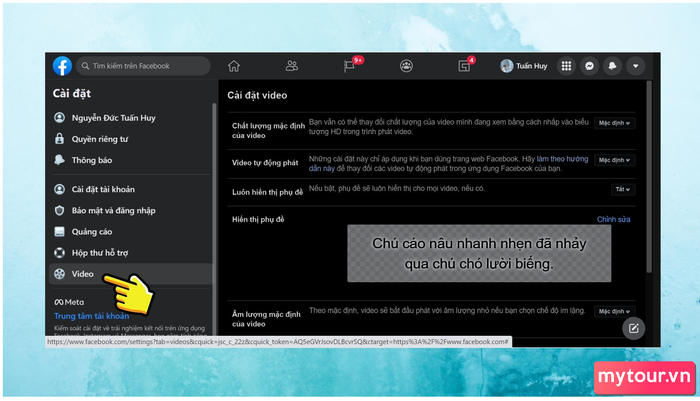Open the Groups icon in top navigation
This screenshot has height=401, width=700.
click(407, 66)
